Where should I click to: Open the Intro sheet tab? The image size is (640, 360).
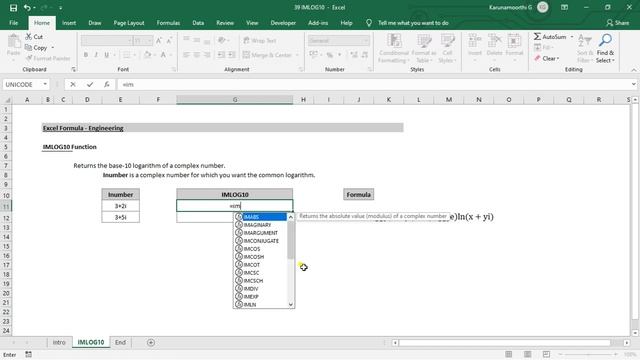(x=59, y=342)
